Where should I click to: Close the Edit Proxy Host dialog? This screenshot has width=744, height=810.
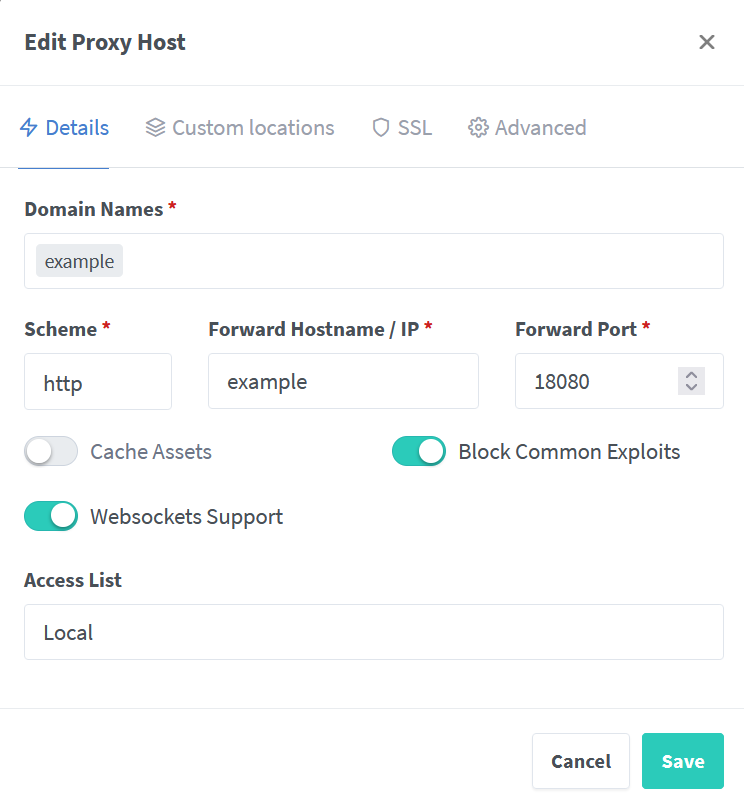tap(707, 42)
